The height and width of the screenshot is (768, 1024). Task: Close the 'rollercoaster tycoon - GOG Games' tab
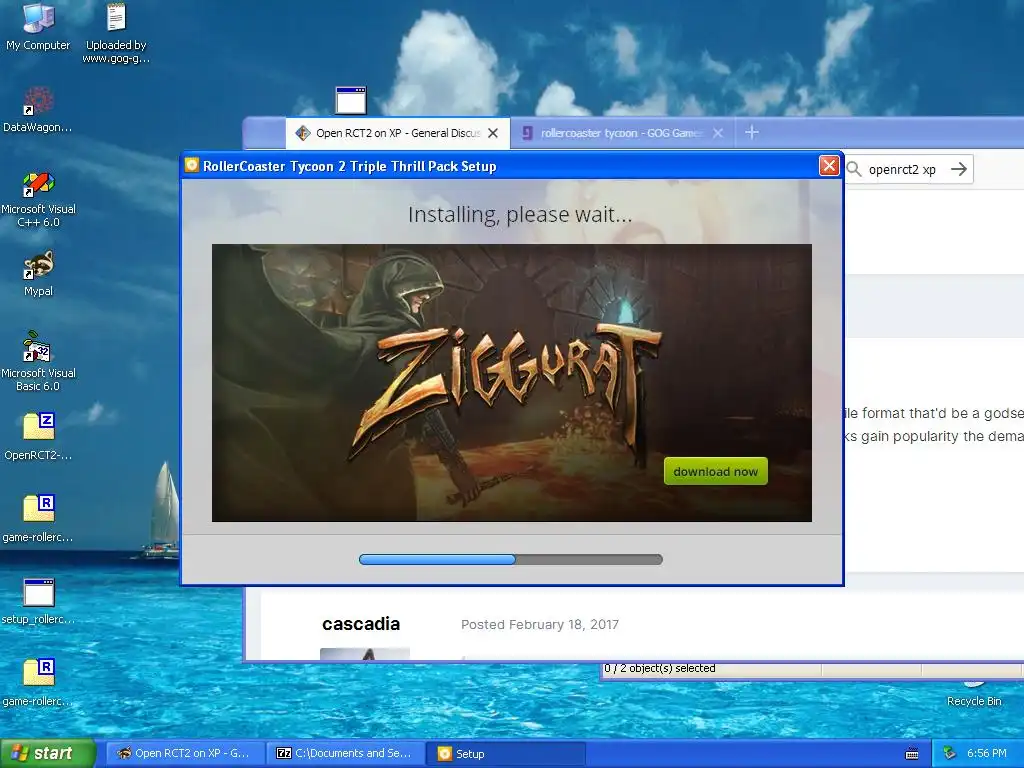(718, 133)
